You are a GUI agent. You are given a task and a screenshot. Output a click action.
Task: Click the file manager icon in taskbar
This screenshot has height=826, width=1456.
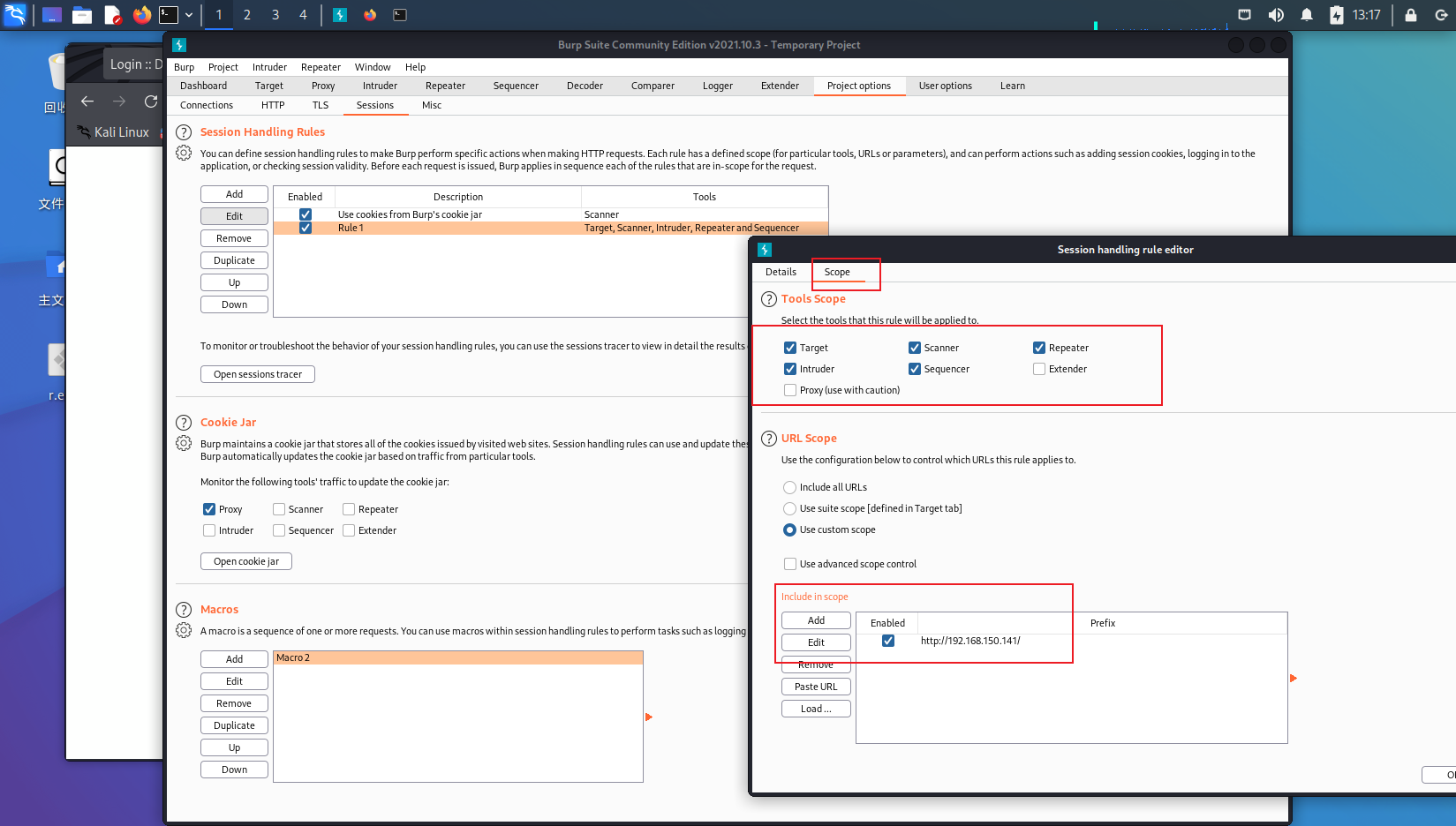coord(82,15)
